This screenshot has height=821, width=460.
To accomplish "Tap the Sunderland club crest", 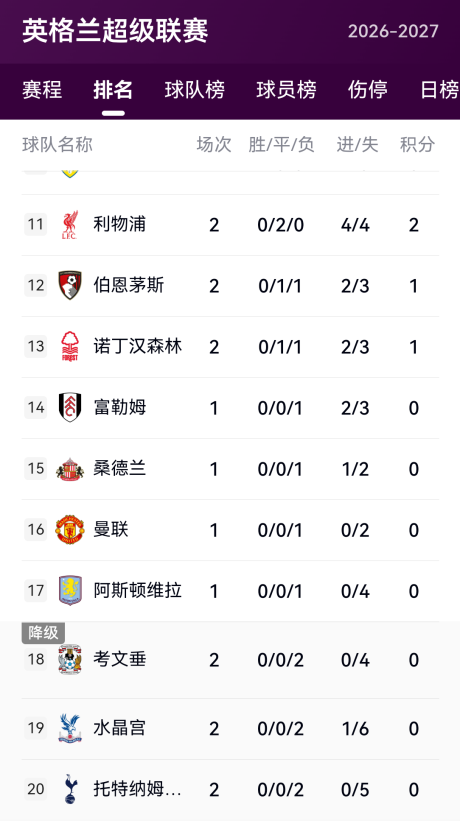I will 70,469.
